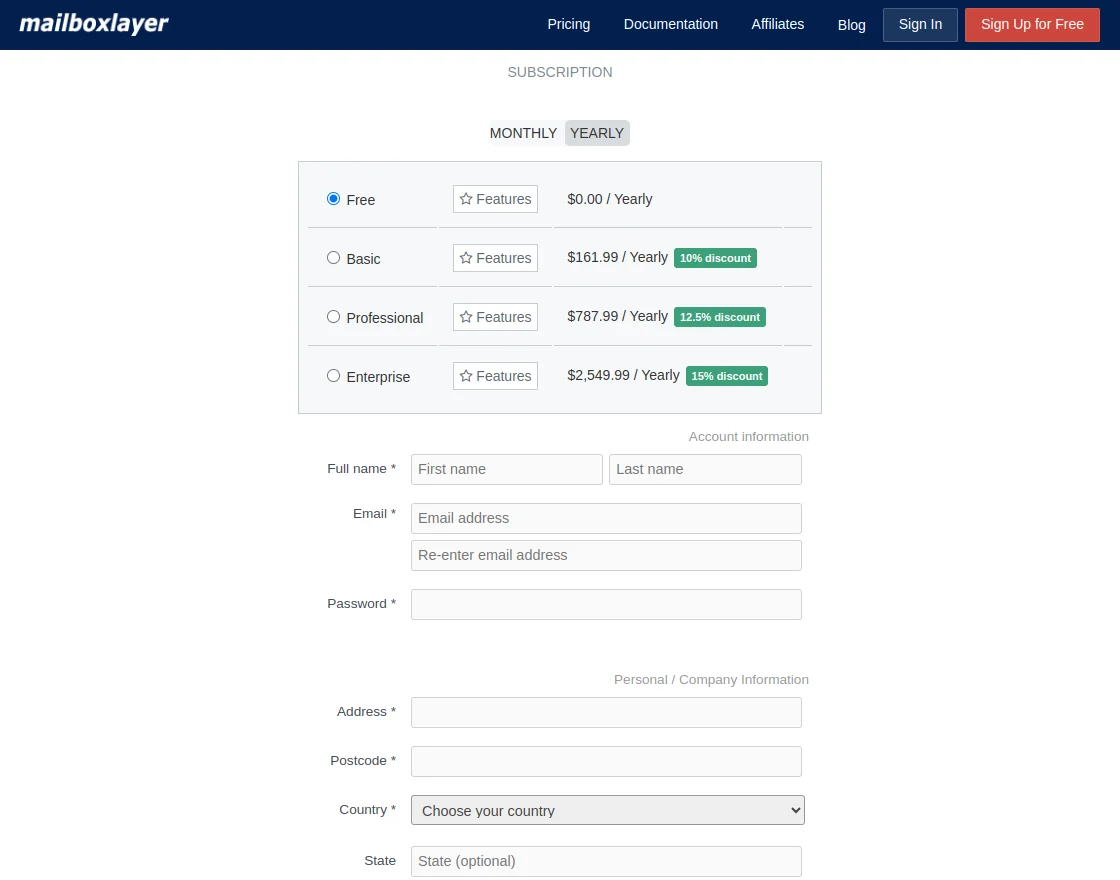
Task: Click Sign Up for Free
Action: [1032, 24]
